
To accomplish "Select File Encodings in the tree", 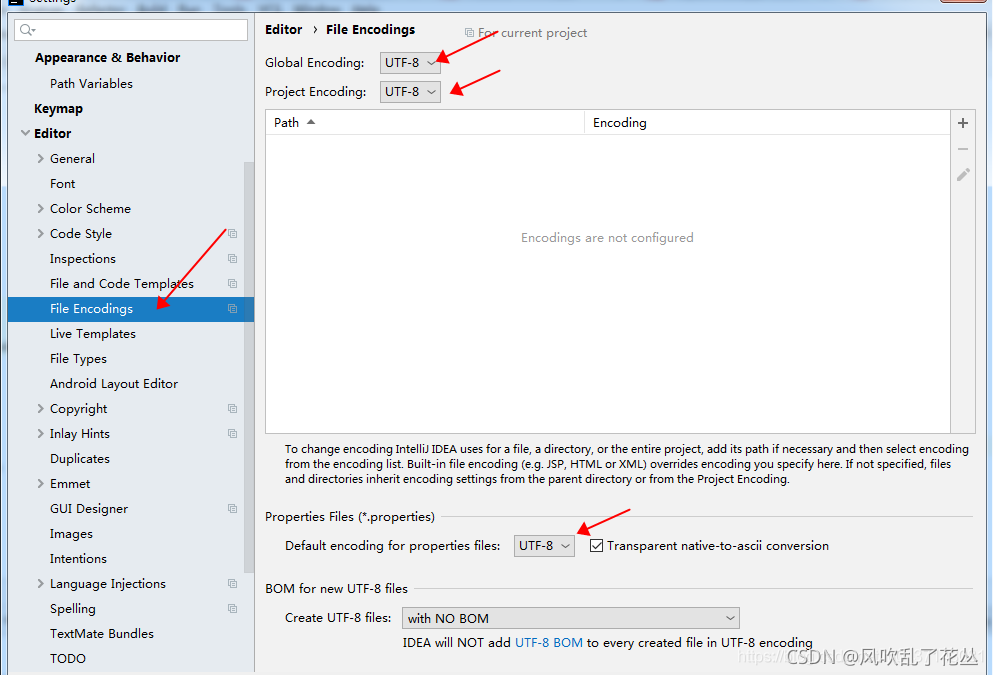I will (131, 309).
